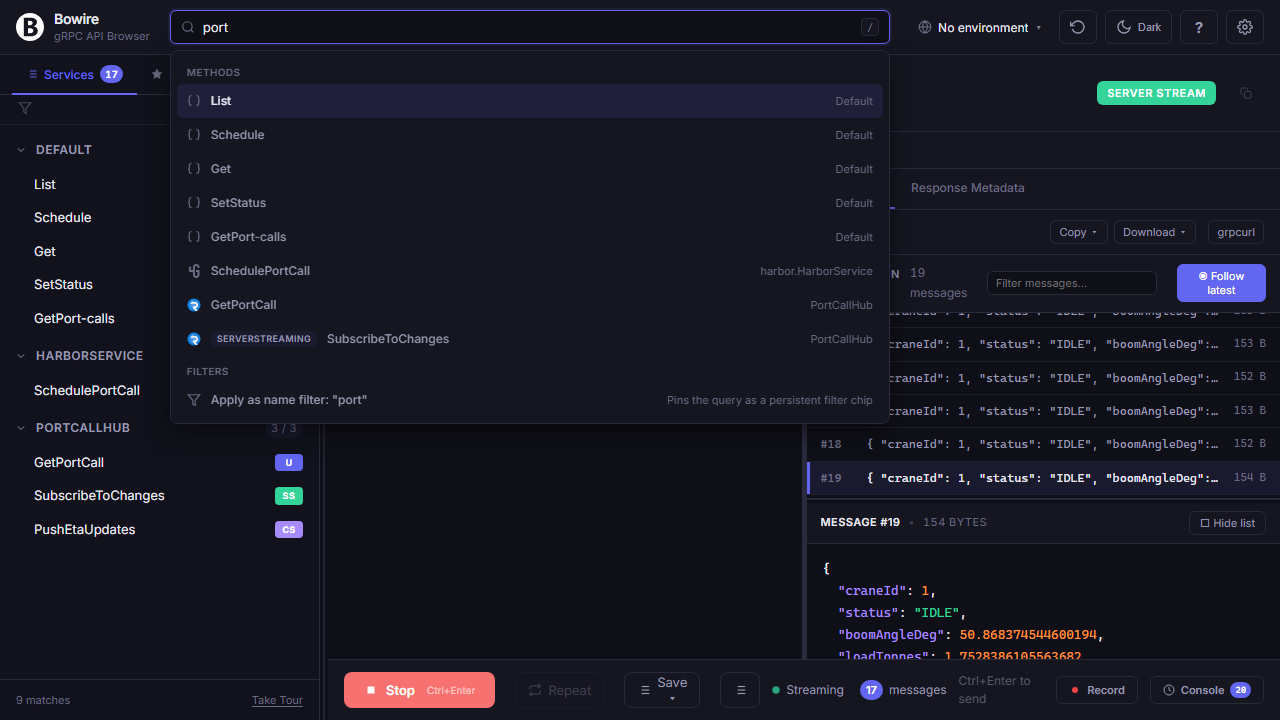The width and height of the screenshot is (1280, 720).
Task: Click the copy icon beside Server Stream badge
Action: tap(1246, 93)
